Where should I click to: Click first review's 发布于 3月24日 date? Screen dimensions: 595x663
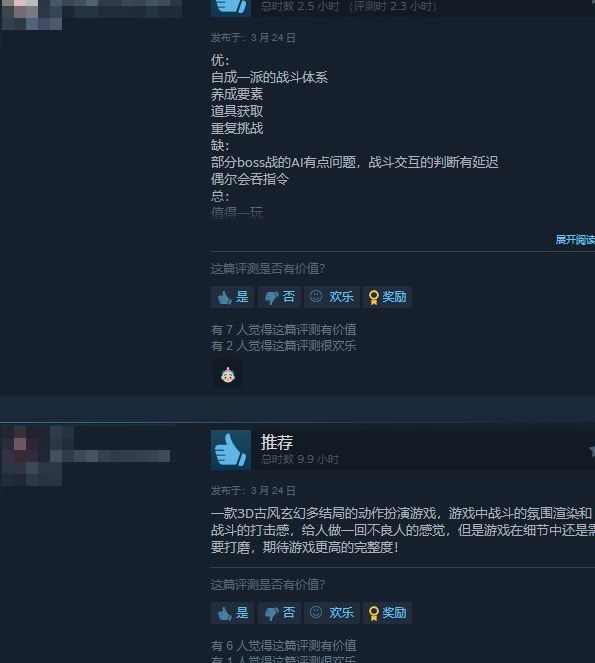(x=253, y=38)
